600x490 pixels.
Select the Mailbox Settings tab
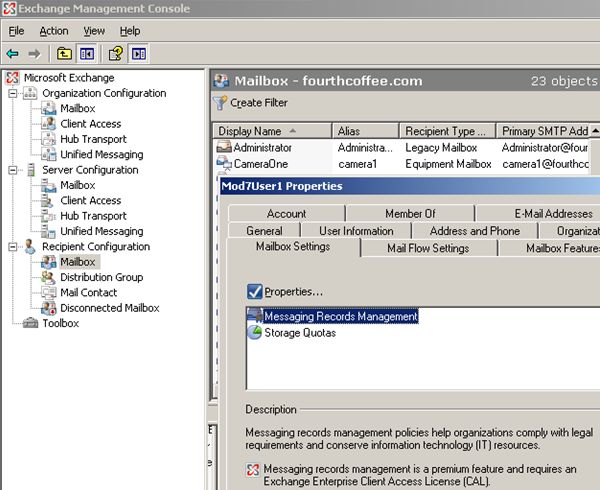click(x=293, y=247)
